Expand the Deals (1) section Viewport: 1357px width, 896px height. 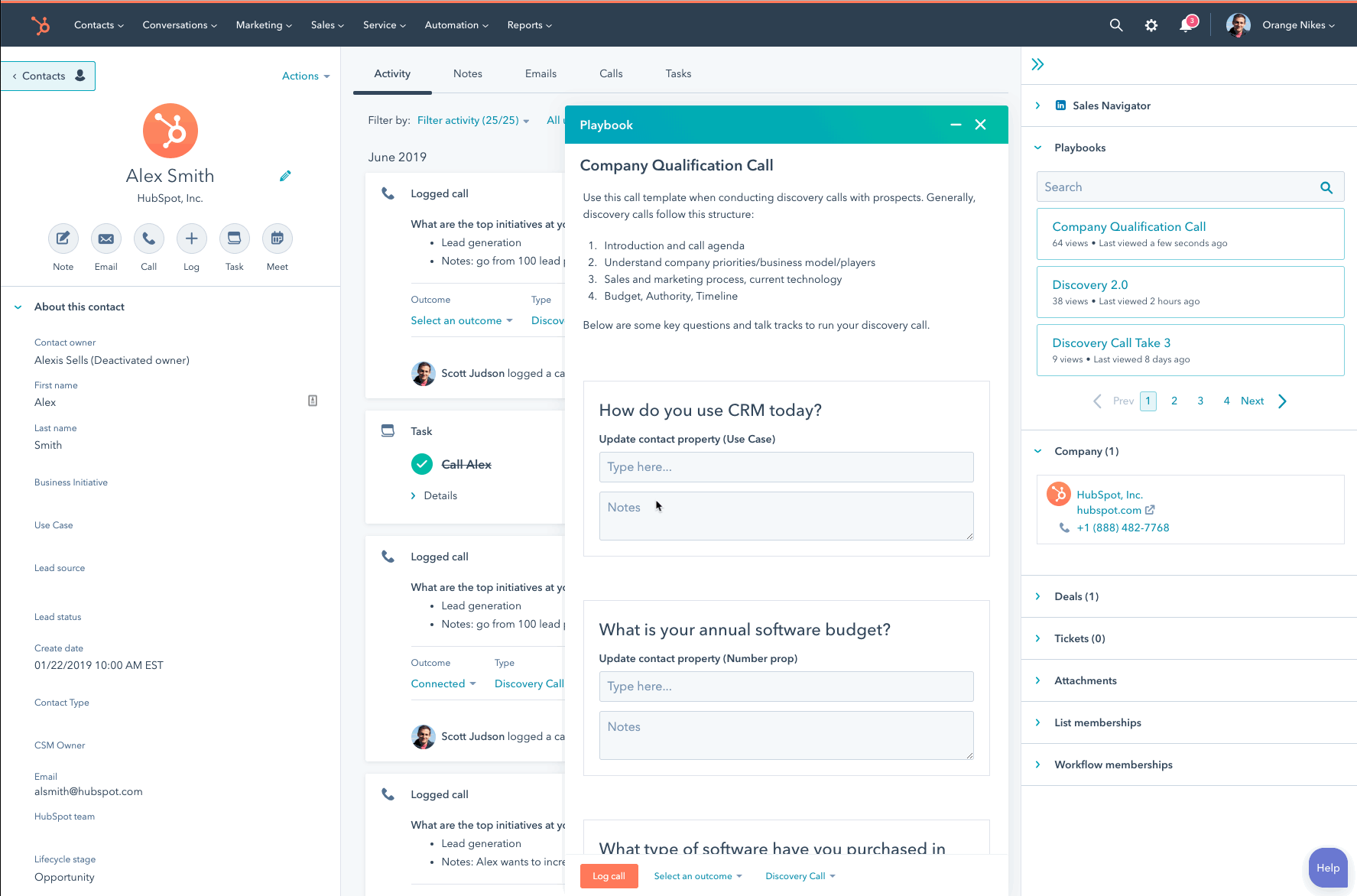1076,596
